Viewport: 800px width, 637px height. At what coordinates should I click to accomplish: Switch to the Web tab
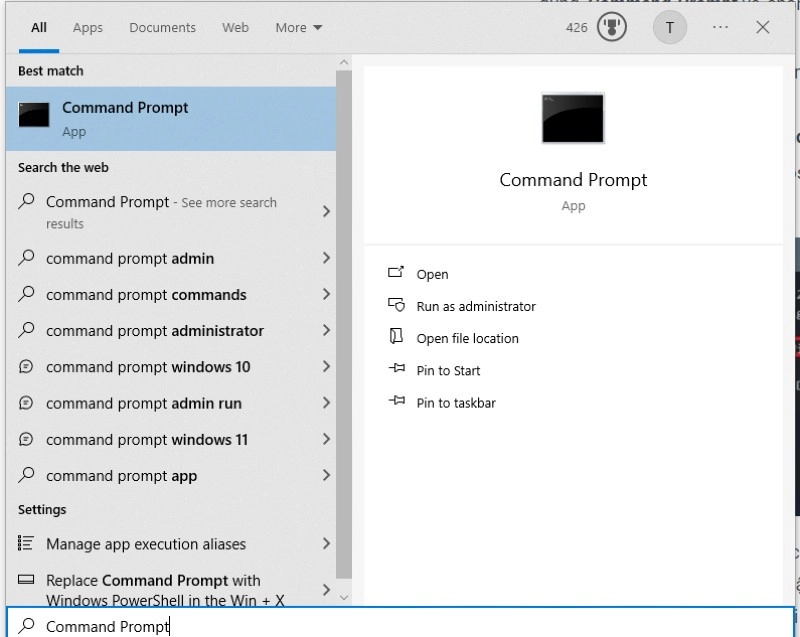235,28
